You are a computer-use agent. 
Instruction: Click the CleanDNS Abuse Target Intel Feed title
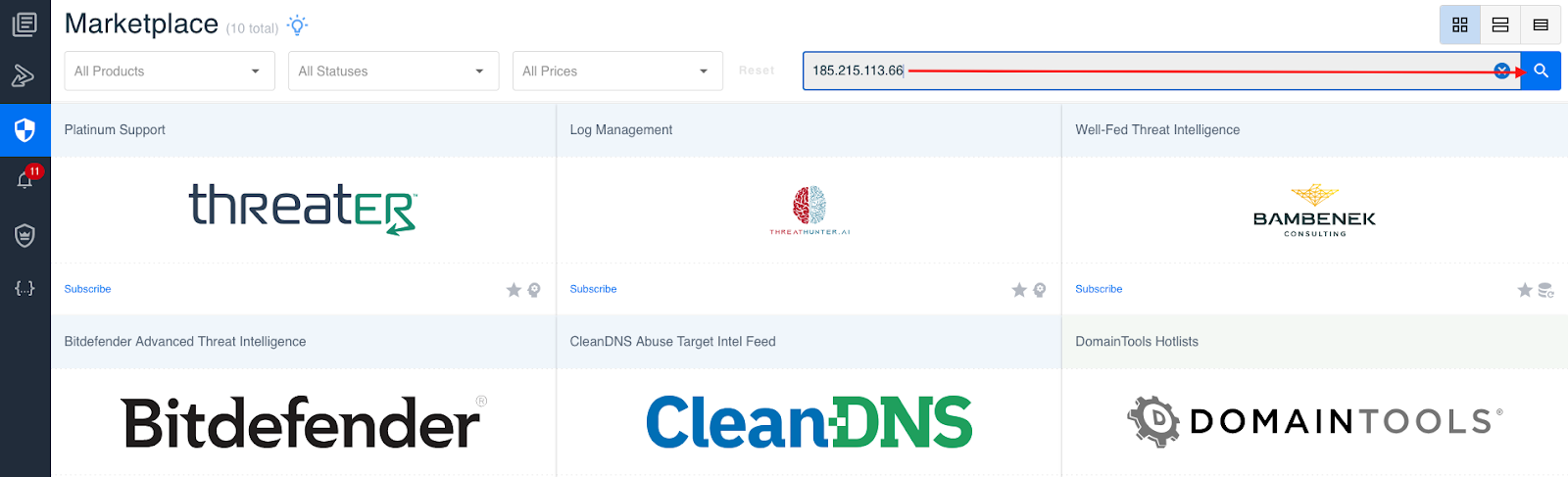[x=672, y=342]
